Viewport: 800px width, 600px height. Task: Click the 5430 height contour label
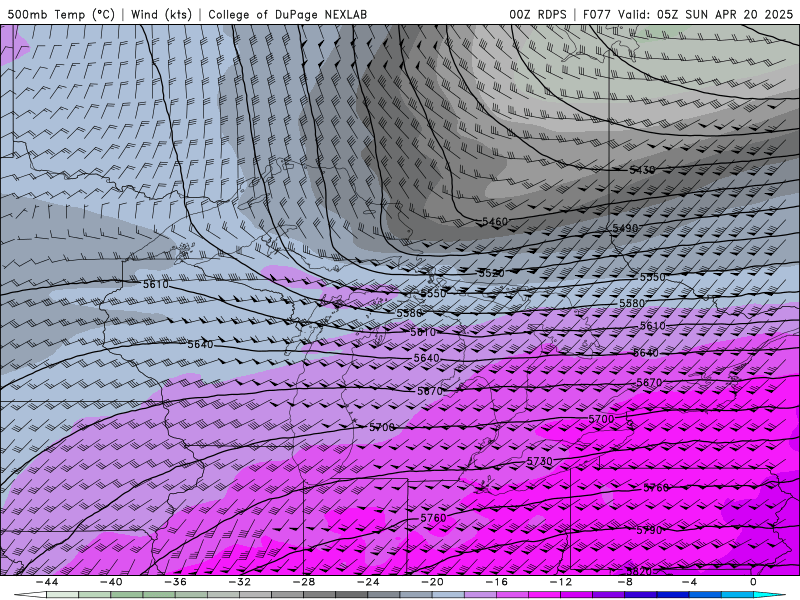coord(642,170)
